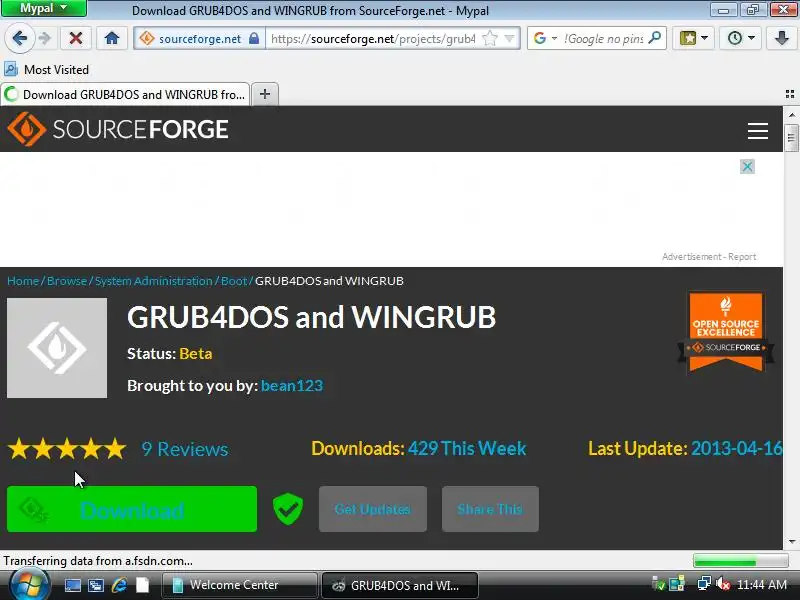This screenshot has height=600, width=800.
Task: Click the Open Source Excellence badge
Action: 726,332
